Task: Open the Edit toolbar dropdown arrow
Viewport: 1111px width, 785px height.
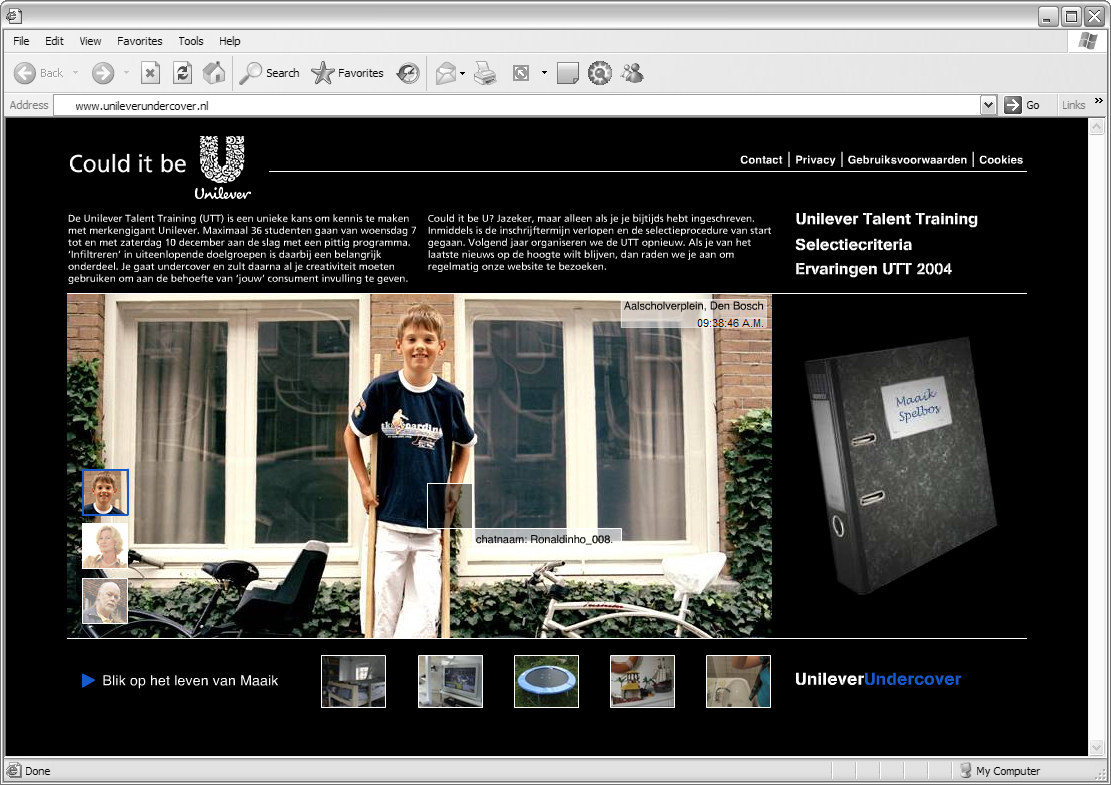Action: coord(544,73)
